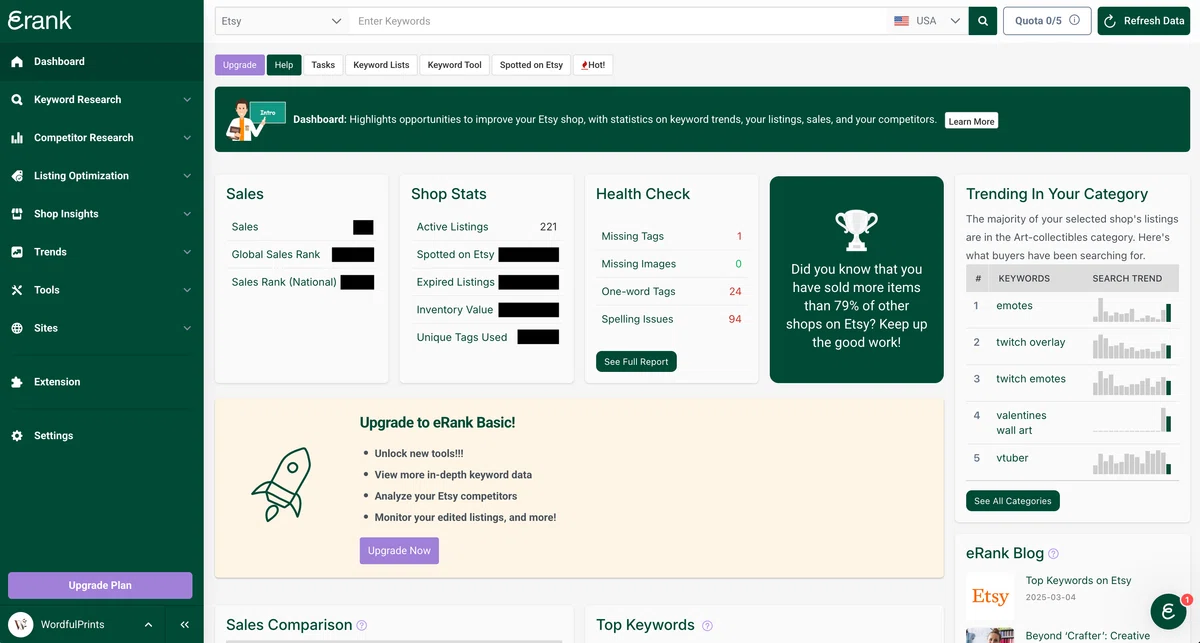The height and width of the screenshot is (643, 1200).
Task: Click the Upgrade Plan button
Action: tap(100, 585)
